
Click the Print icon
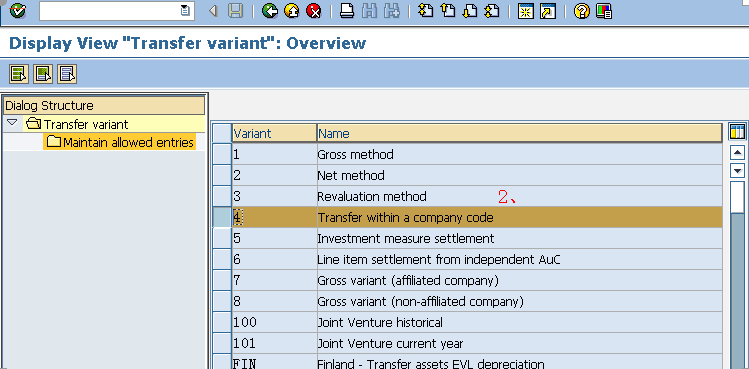coord(347,11)
